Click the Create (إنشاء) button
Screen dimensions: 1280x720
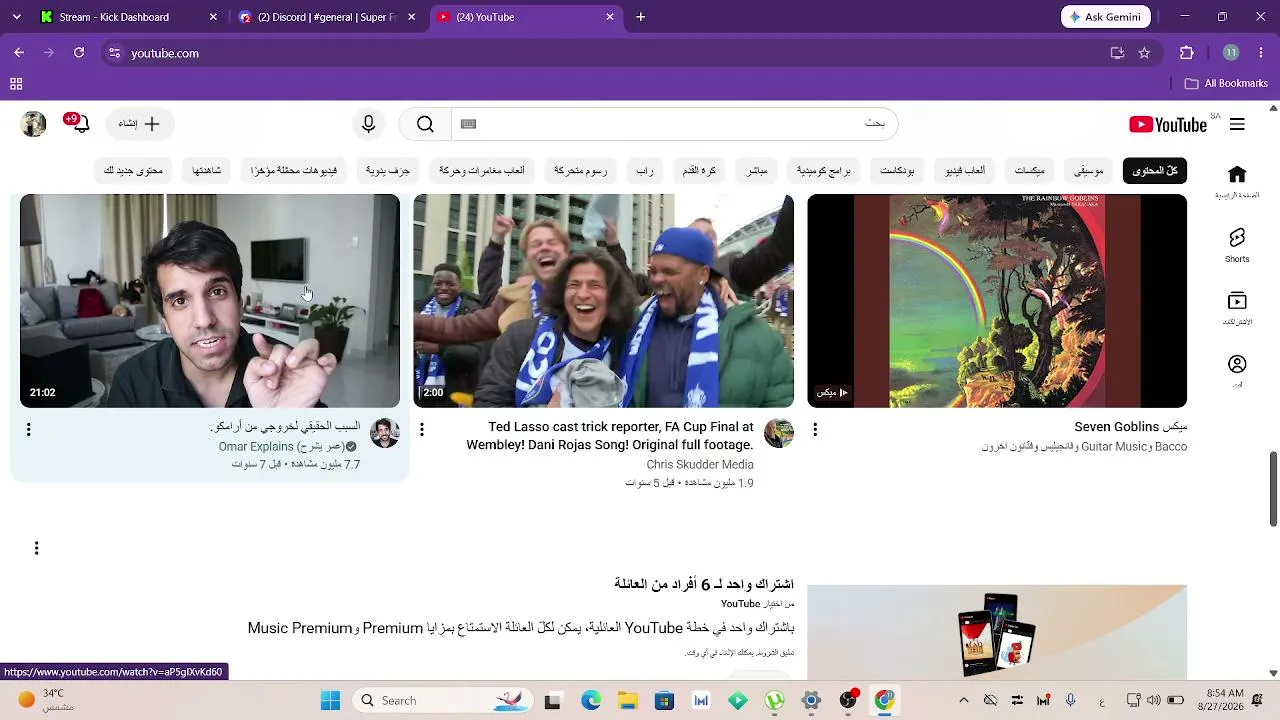139,124
